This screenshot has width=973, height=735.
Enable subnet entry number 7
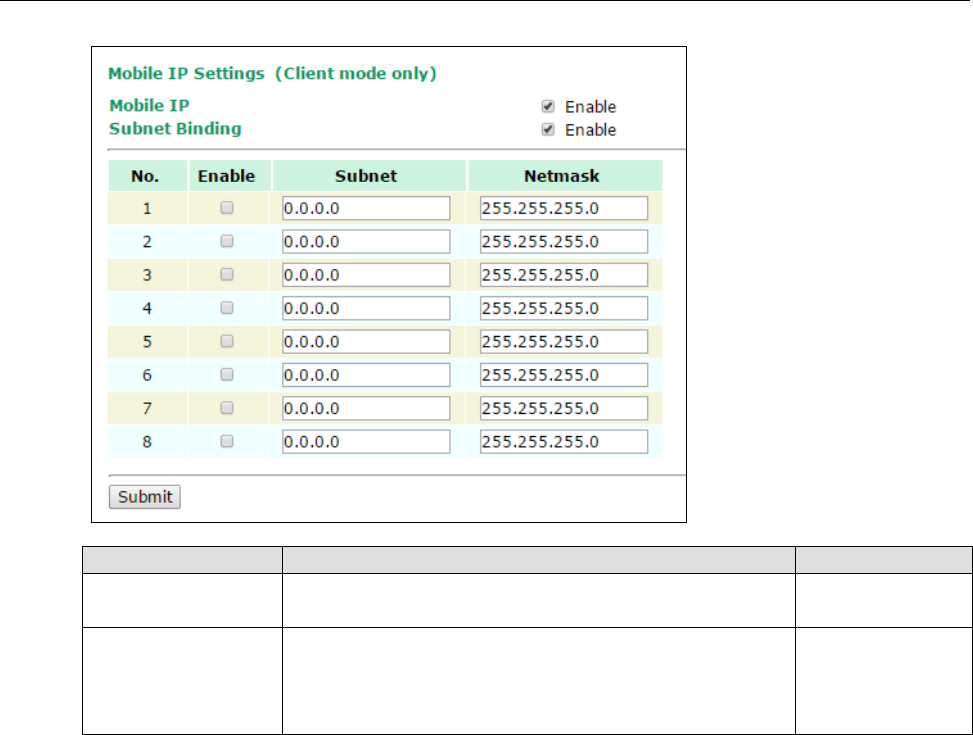[x=227, y=407]
